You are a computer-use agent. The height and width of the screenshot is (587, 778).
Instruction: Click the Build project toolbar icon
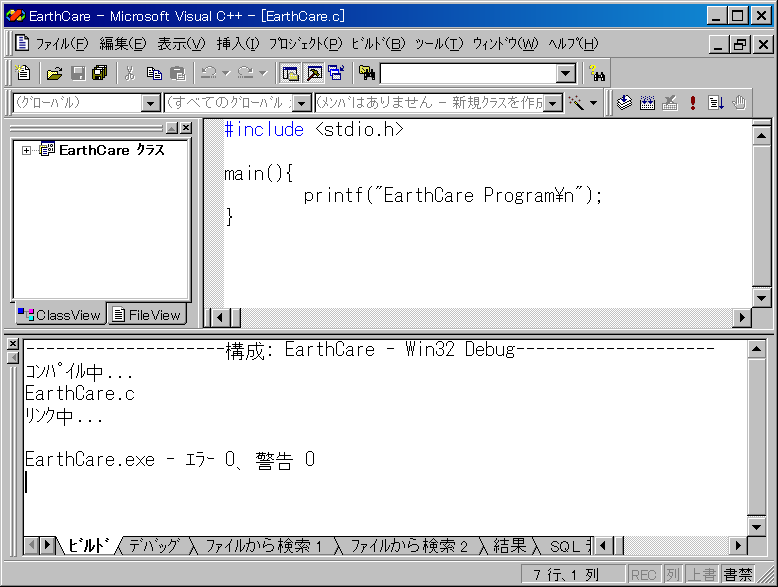pyautogui.click(x=647, y=103)
